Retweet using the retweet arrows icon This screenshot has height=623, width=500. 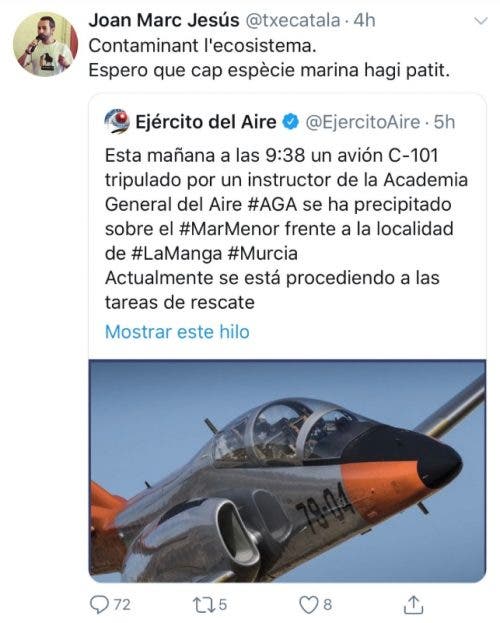[204, 605]
